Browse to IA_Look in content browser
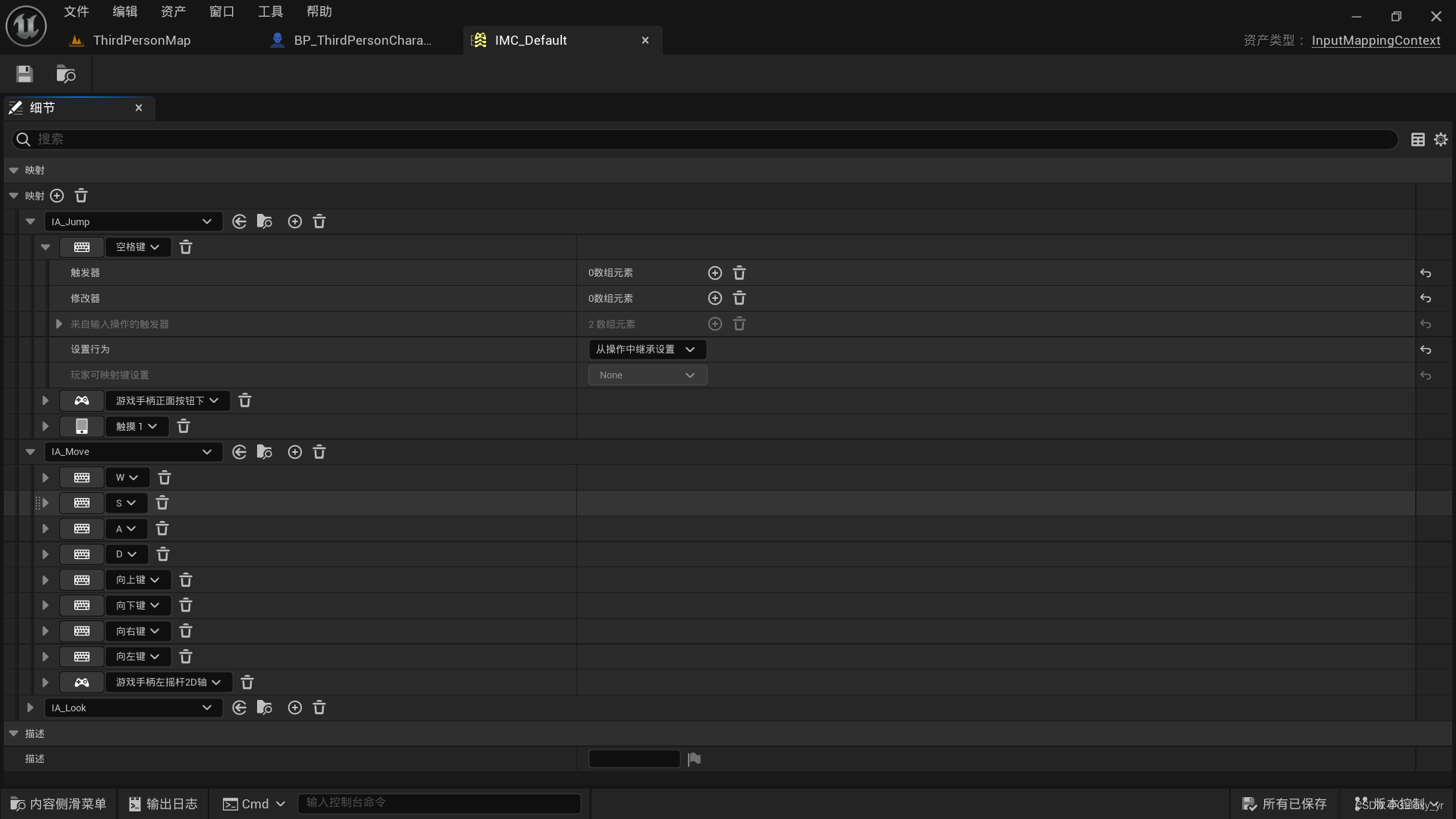 pyautogui.click(x=265, y=708)
